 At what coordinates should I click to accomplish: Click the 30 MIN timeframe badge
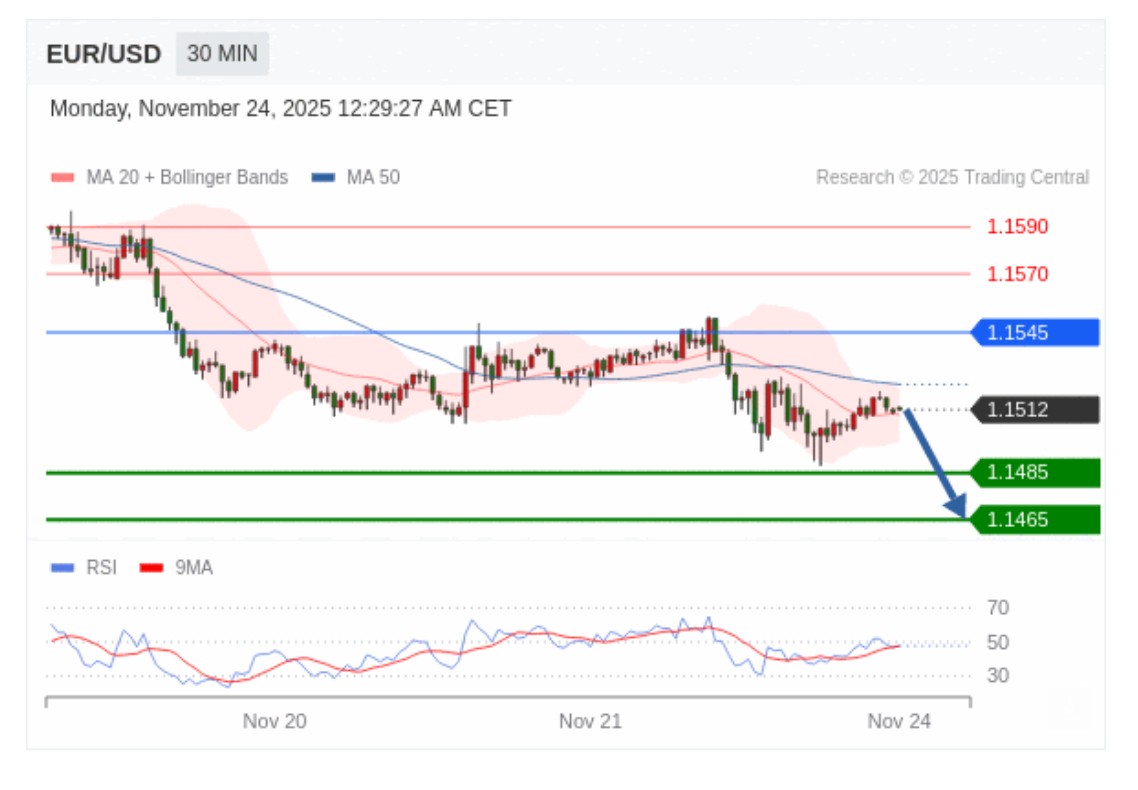222,54
